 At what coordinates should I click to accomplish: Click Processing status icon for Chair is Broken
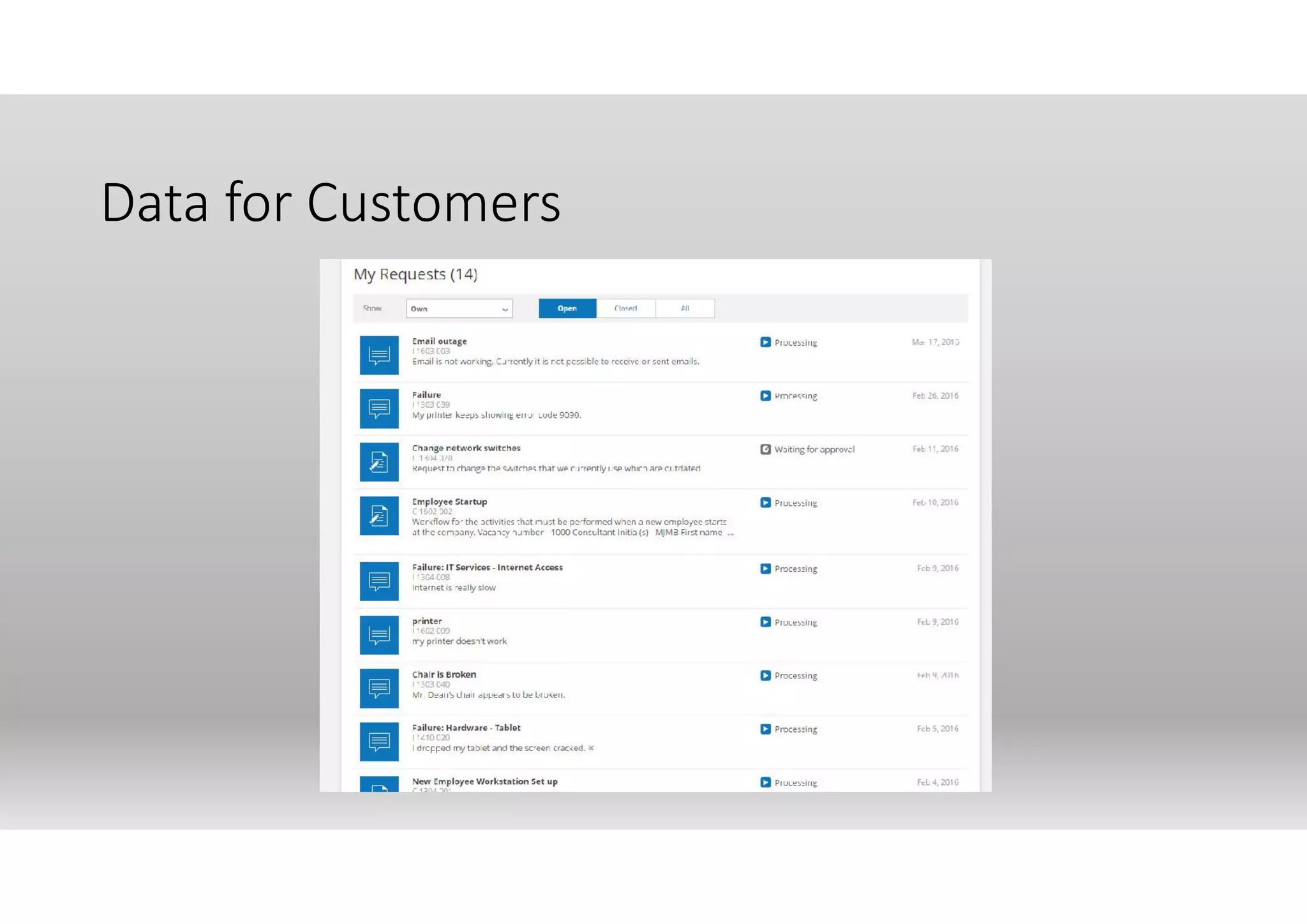point(765,675)
